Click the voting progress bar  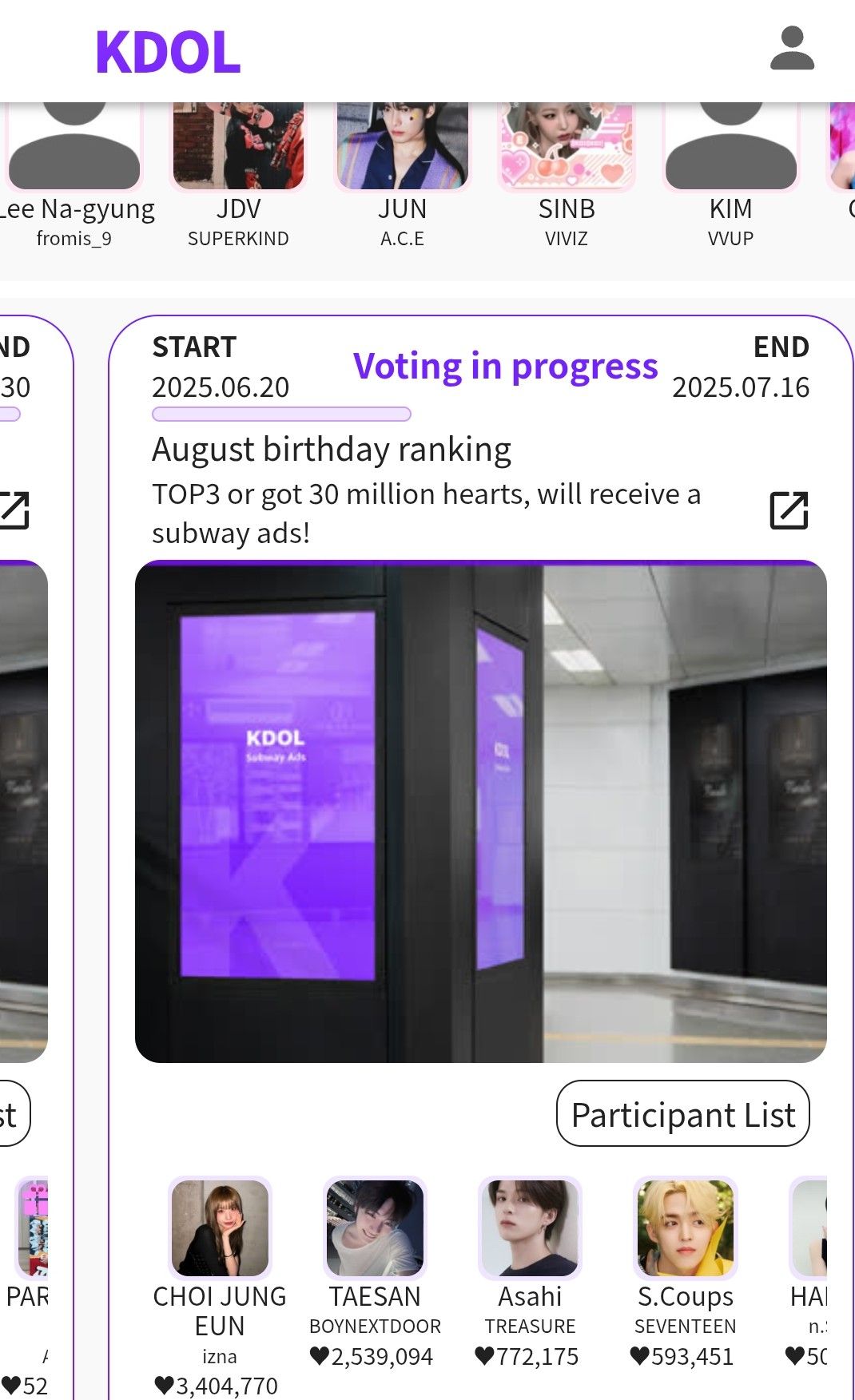(281, 414)
